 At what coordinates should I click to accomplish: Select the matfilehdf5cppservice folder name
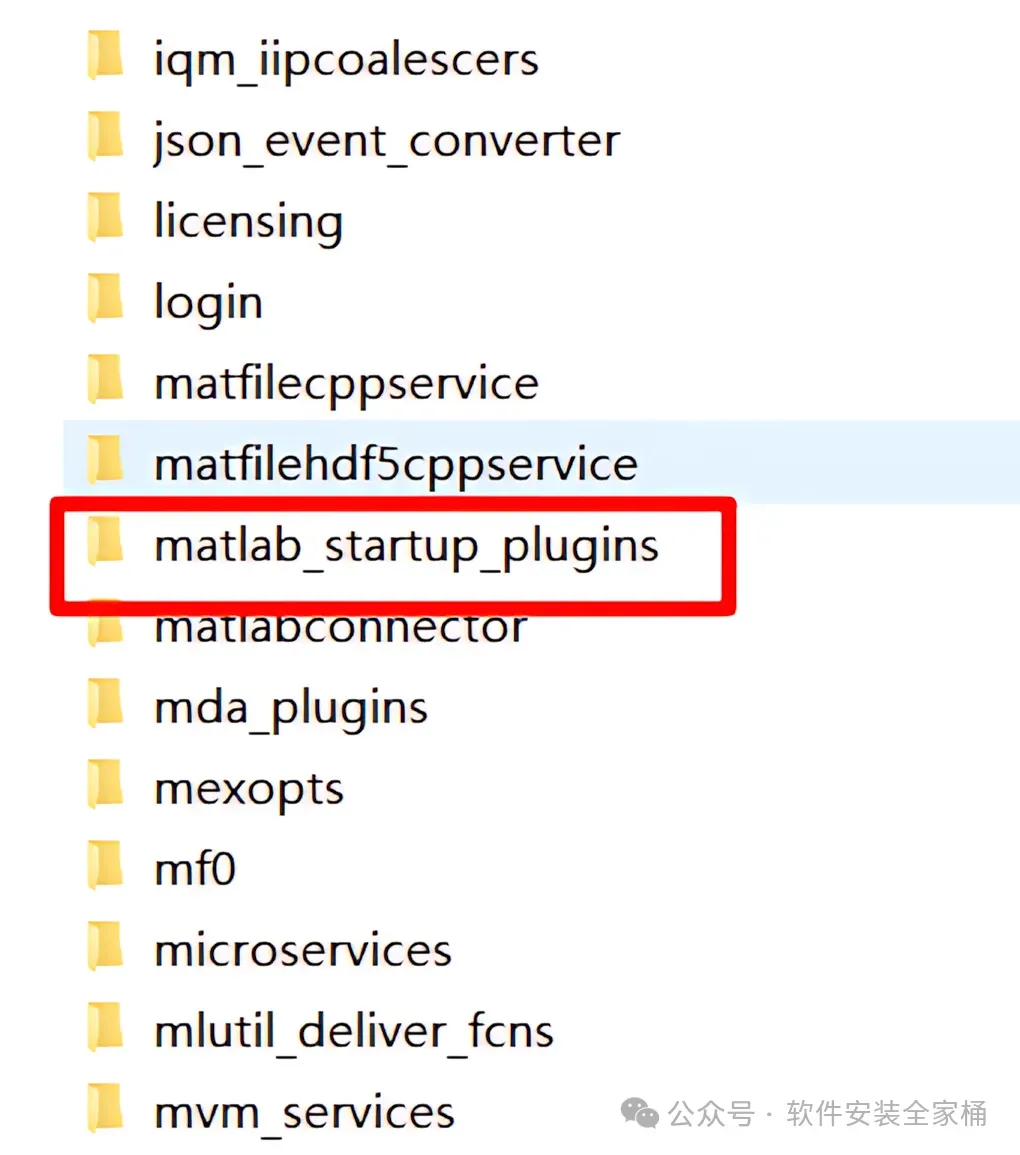point(395,466)
